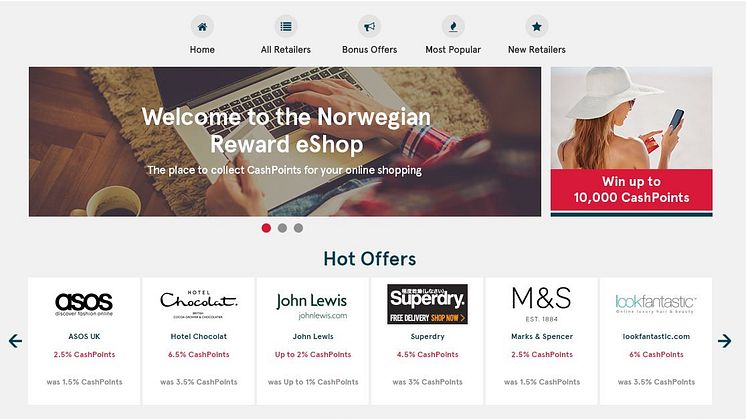This screenshot has width=746, height=419.
Task: Open the lookfantastic.com offer card
Action: (x=656, y=341)
